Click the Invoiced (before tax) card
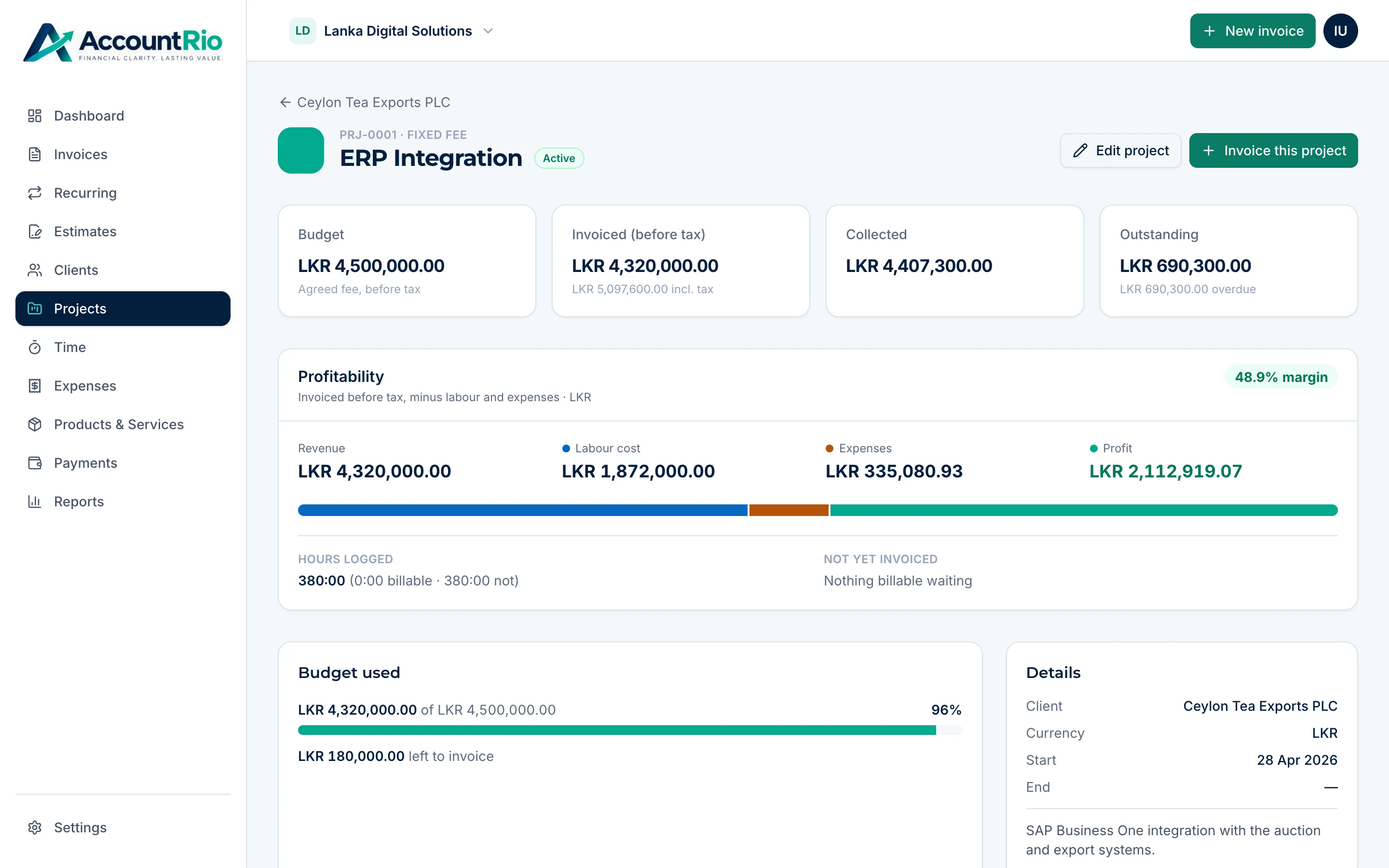The height and width of the screenshot is (868, 1389). point(681,260)
